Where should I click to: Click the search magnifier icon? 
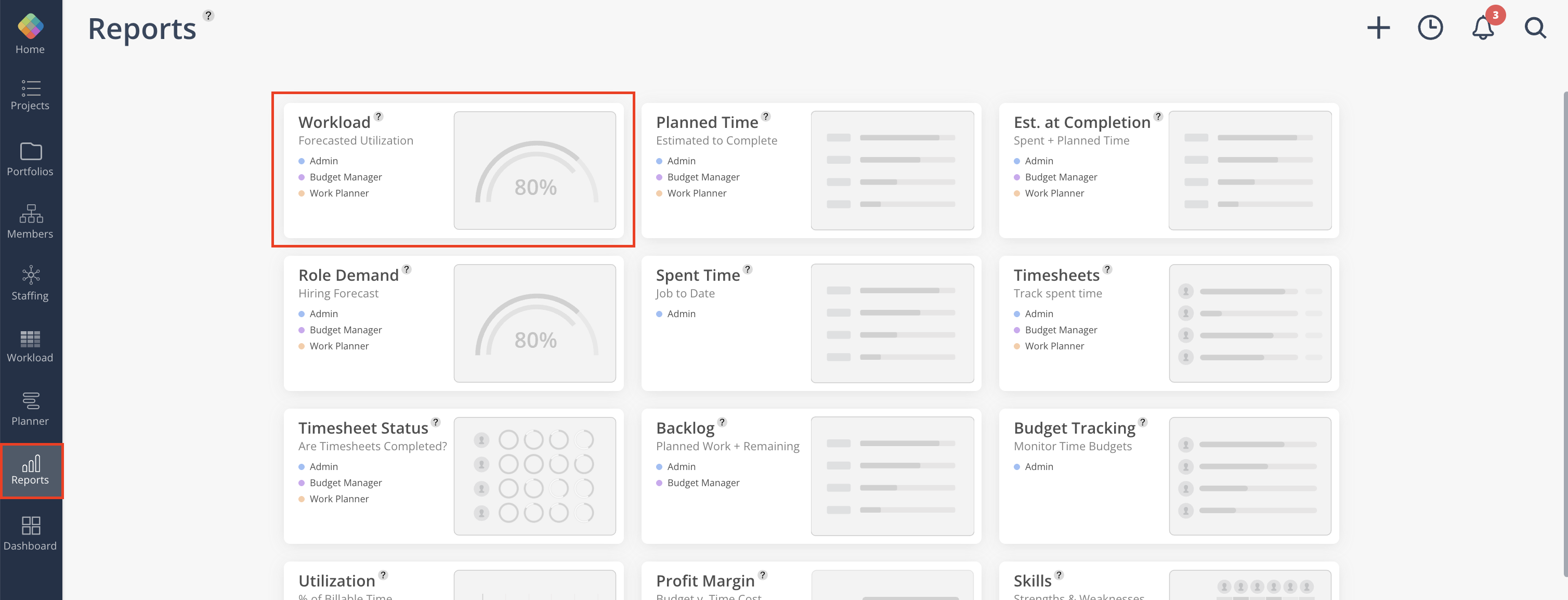[x=1535, y=28]
